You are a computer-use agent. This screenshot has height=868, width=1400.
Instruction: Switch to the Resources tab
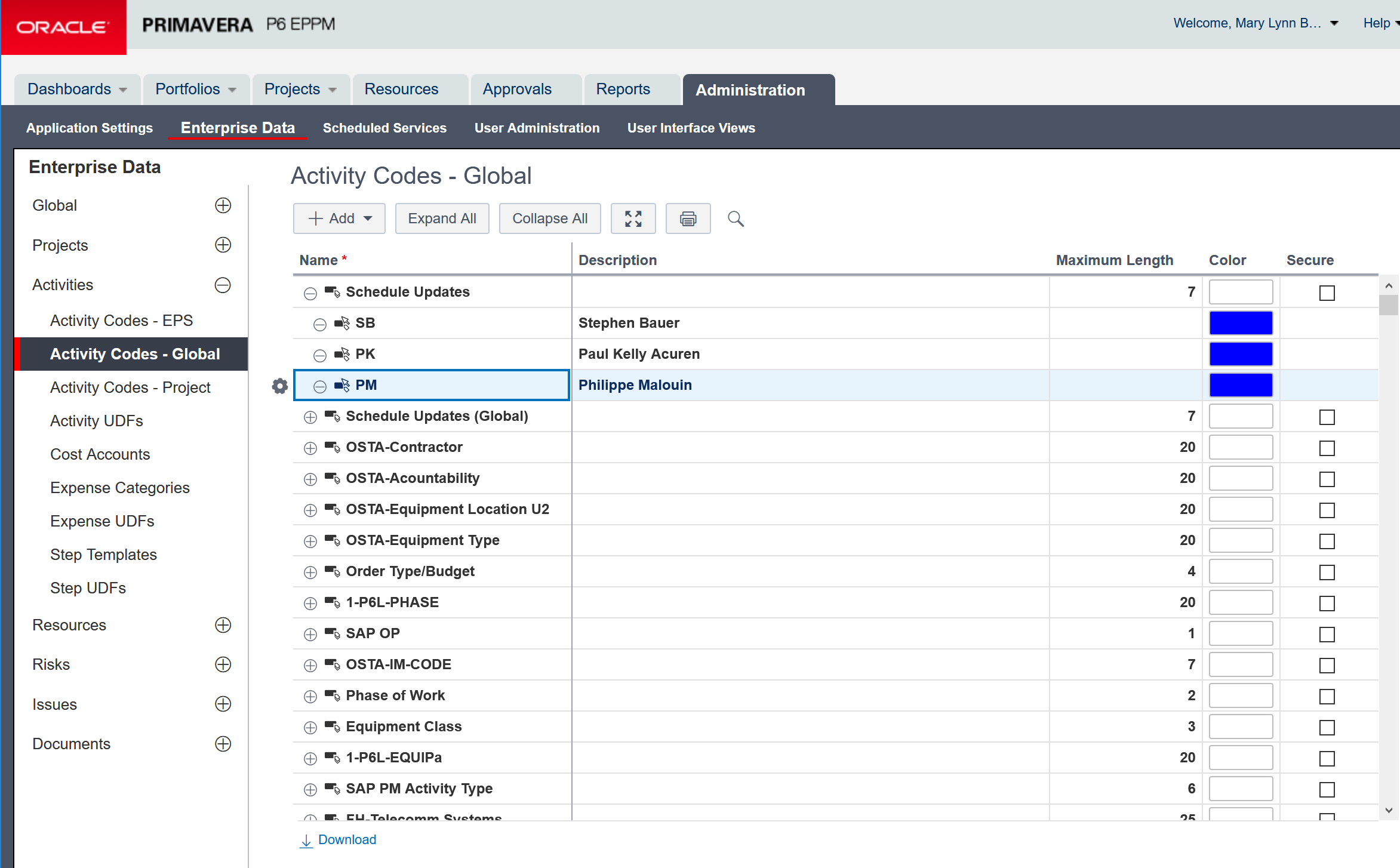pyautogui.click(x=401, y=90)
